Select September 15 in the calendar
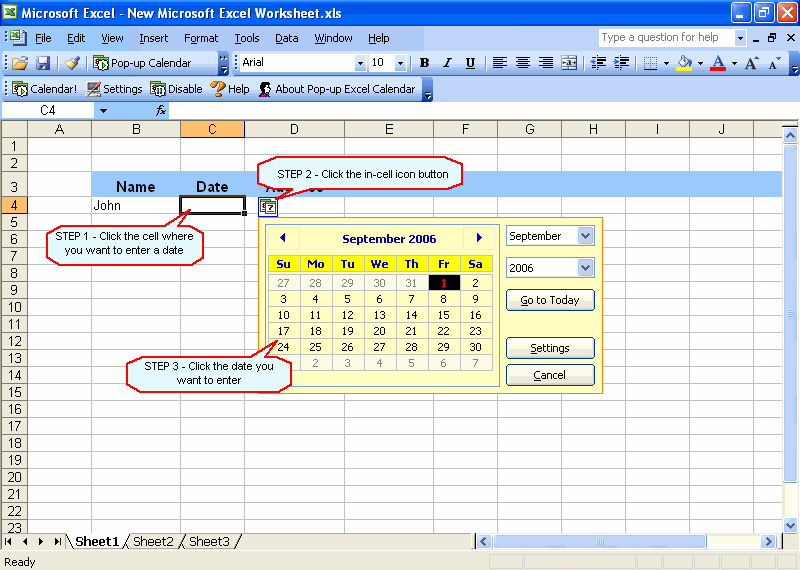800x570 pixels. tap(444, 315)
